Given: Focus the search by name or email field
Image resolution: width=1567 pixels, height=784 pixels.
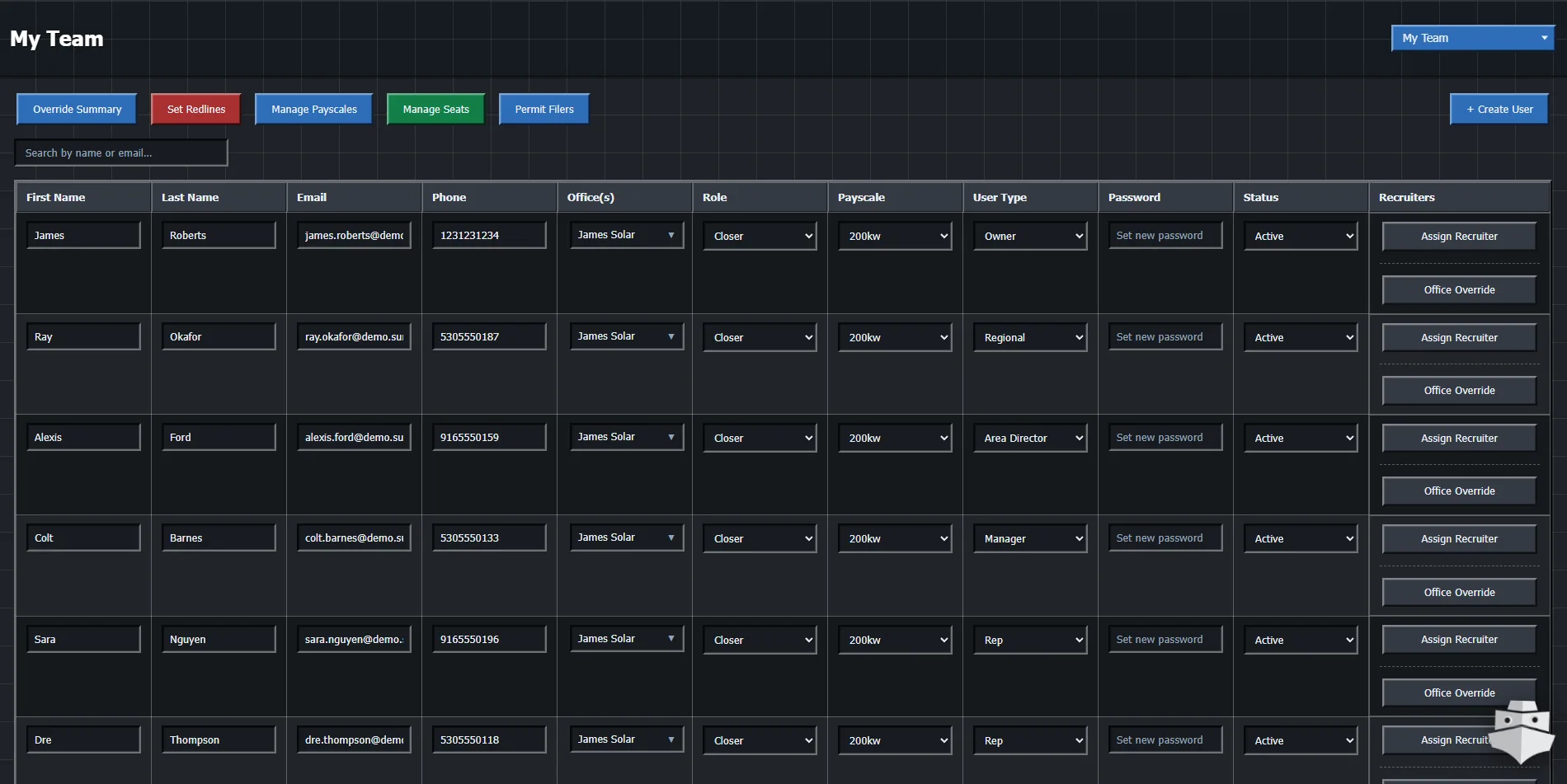Looking at the screenshot, I should click(121, 153).
